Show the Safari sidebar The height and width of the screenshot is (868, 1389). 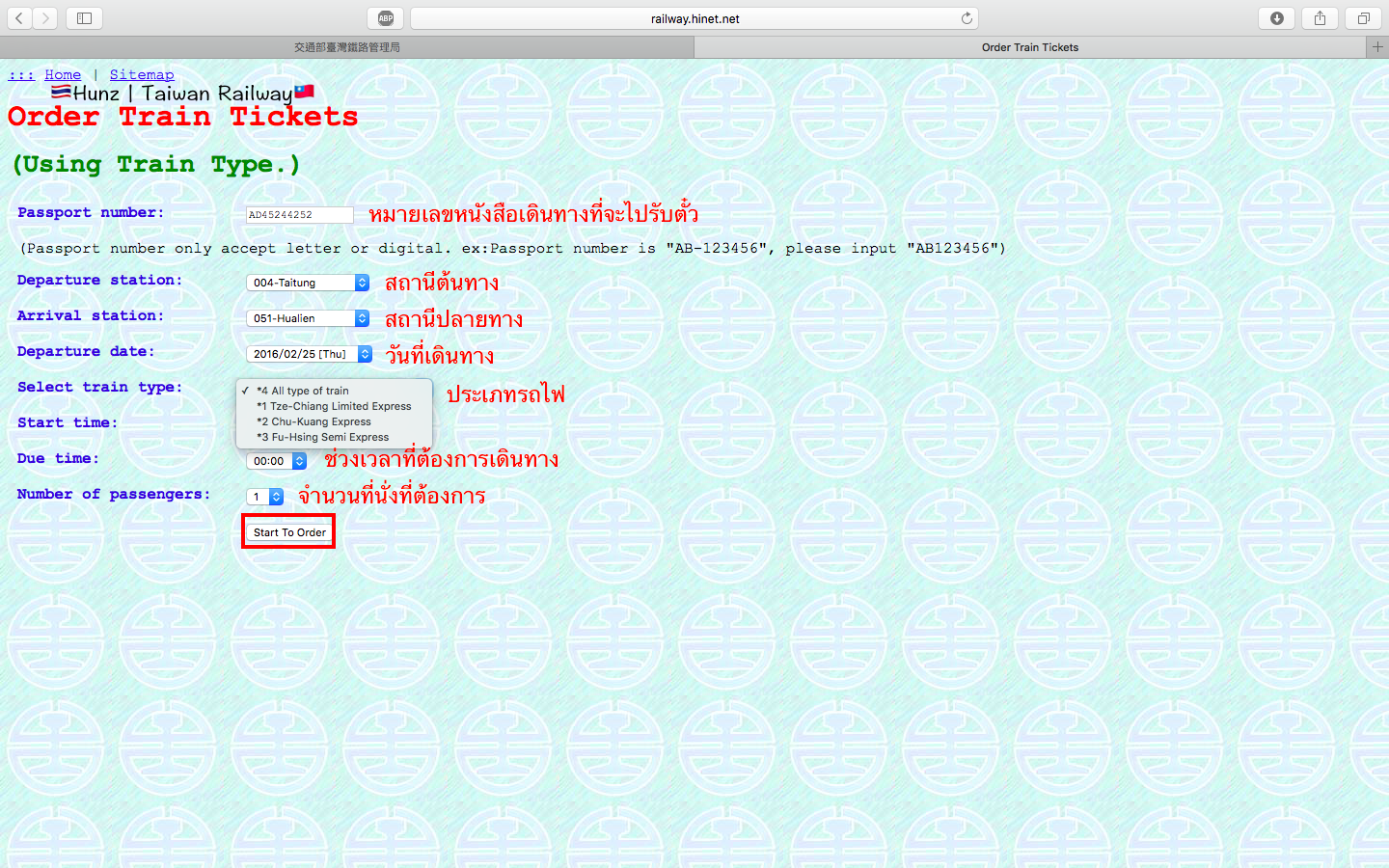pos(84,18)
